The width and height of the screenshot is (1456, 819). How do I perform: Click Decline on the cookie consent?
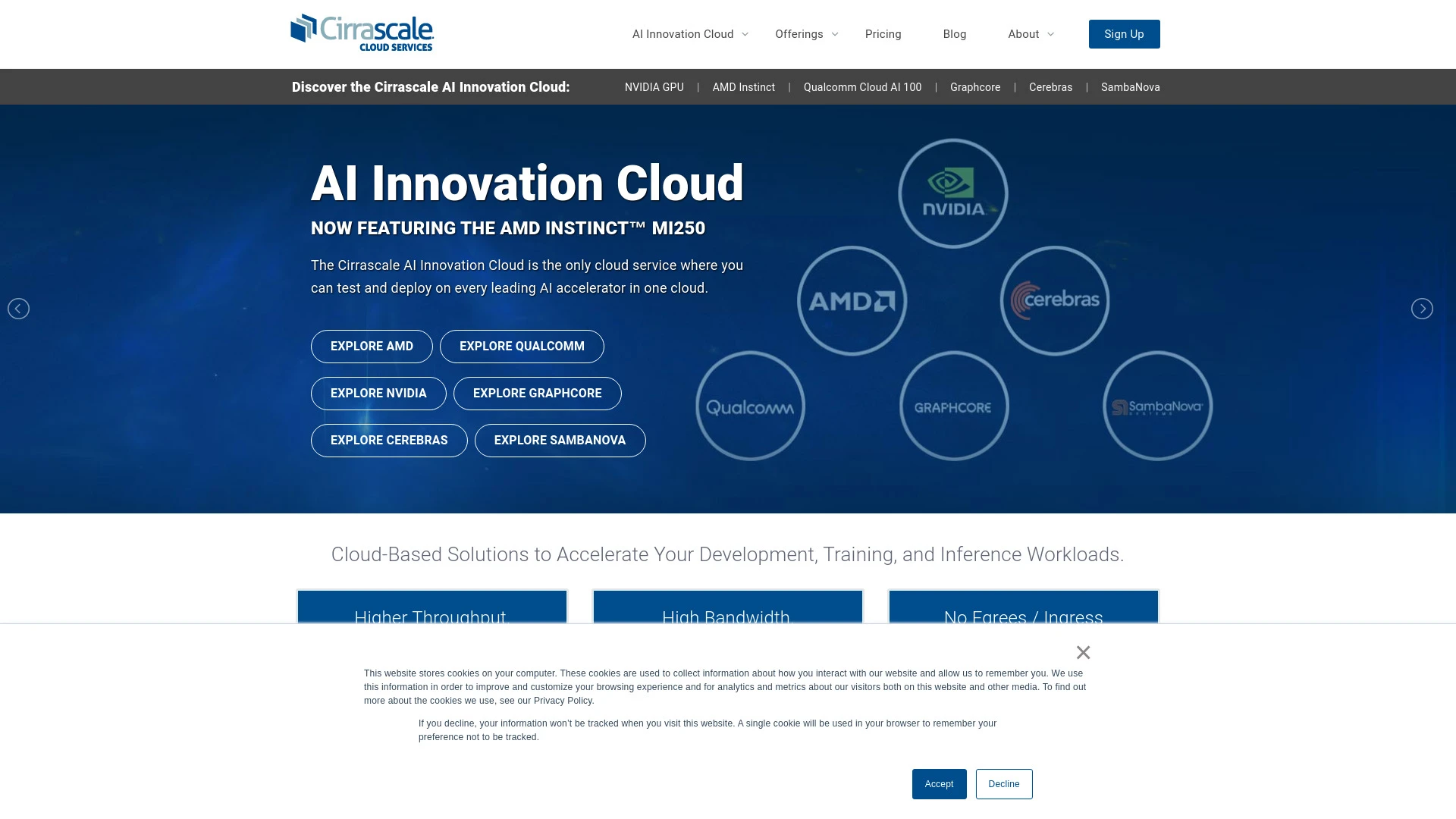(x=1003, y=783)
